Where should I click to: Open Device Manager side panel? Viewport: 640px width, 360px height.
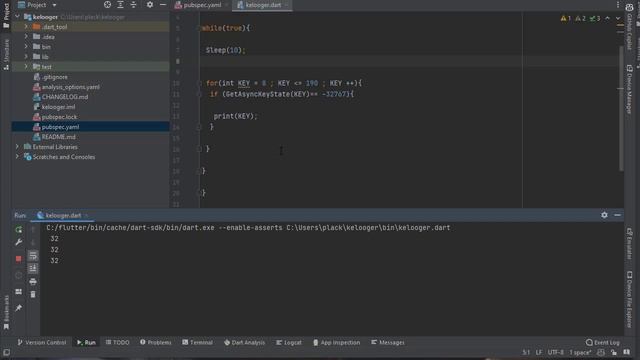coord(629,89)
